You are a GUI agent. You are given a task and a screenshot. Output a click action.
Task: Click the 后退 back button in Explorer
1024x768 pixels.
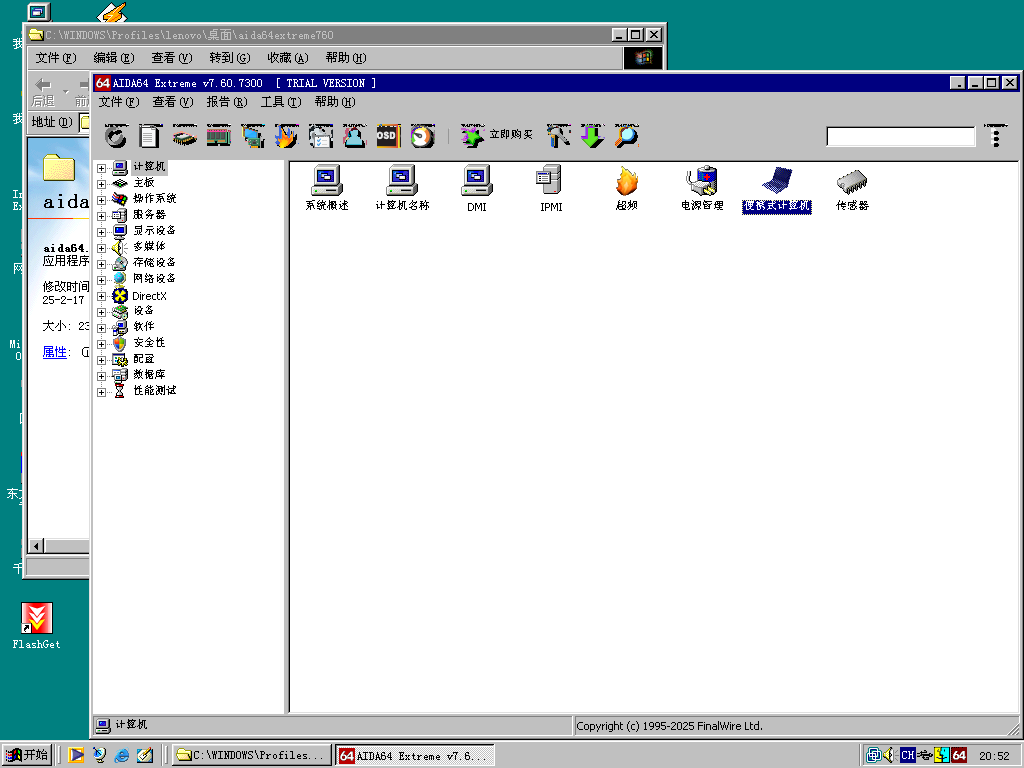[x=44, y=92]
